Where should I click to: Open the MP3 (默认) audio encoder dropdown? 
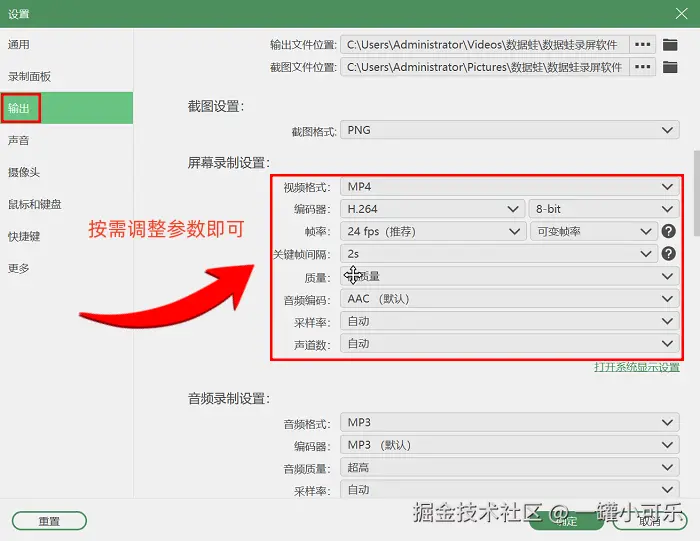510,445
